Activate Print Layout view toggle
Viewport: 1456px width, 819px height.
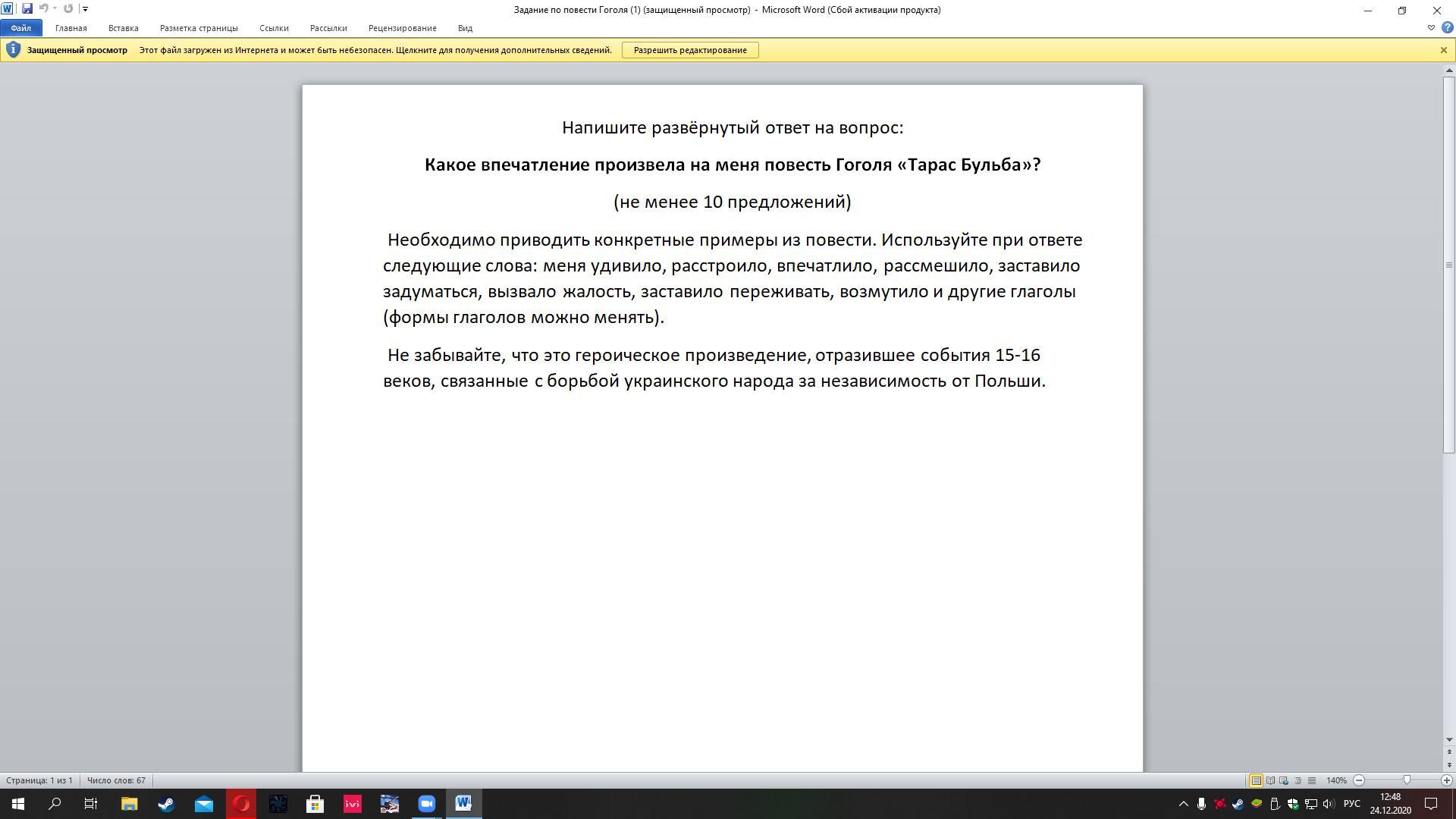1256,780
